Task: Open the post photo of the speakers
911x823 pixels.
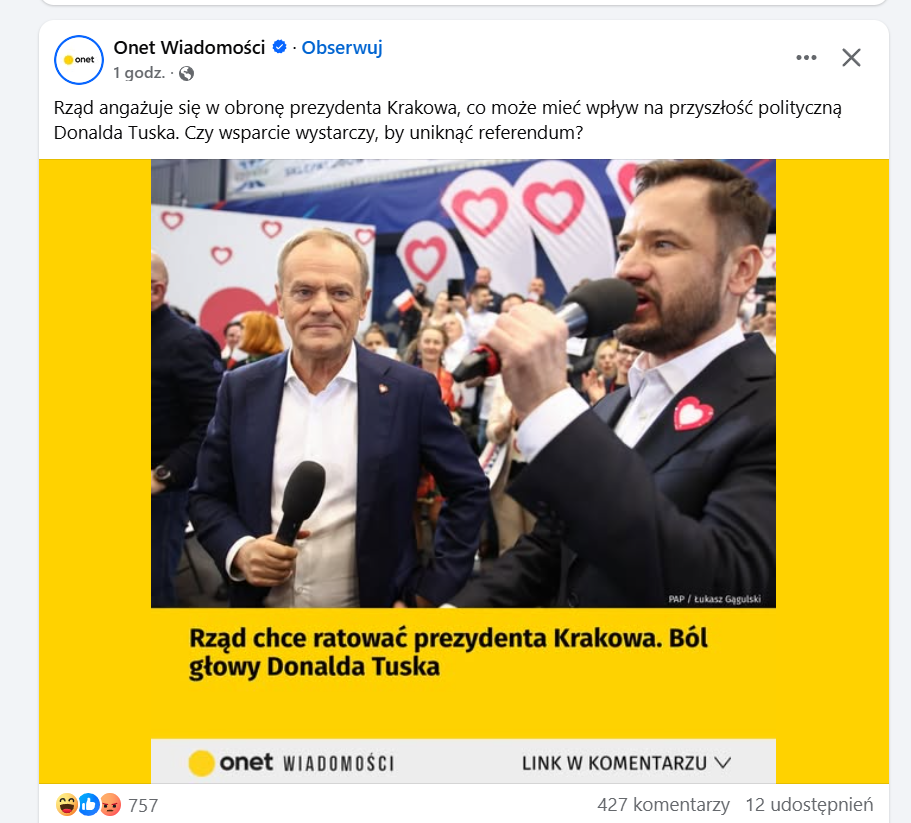Action: click(x=463, y=383)
